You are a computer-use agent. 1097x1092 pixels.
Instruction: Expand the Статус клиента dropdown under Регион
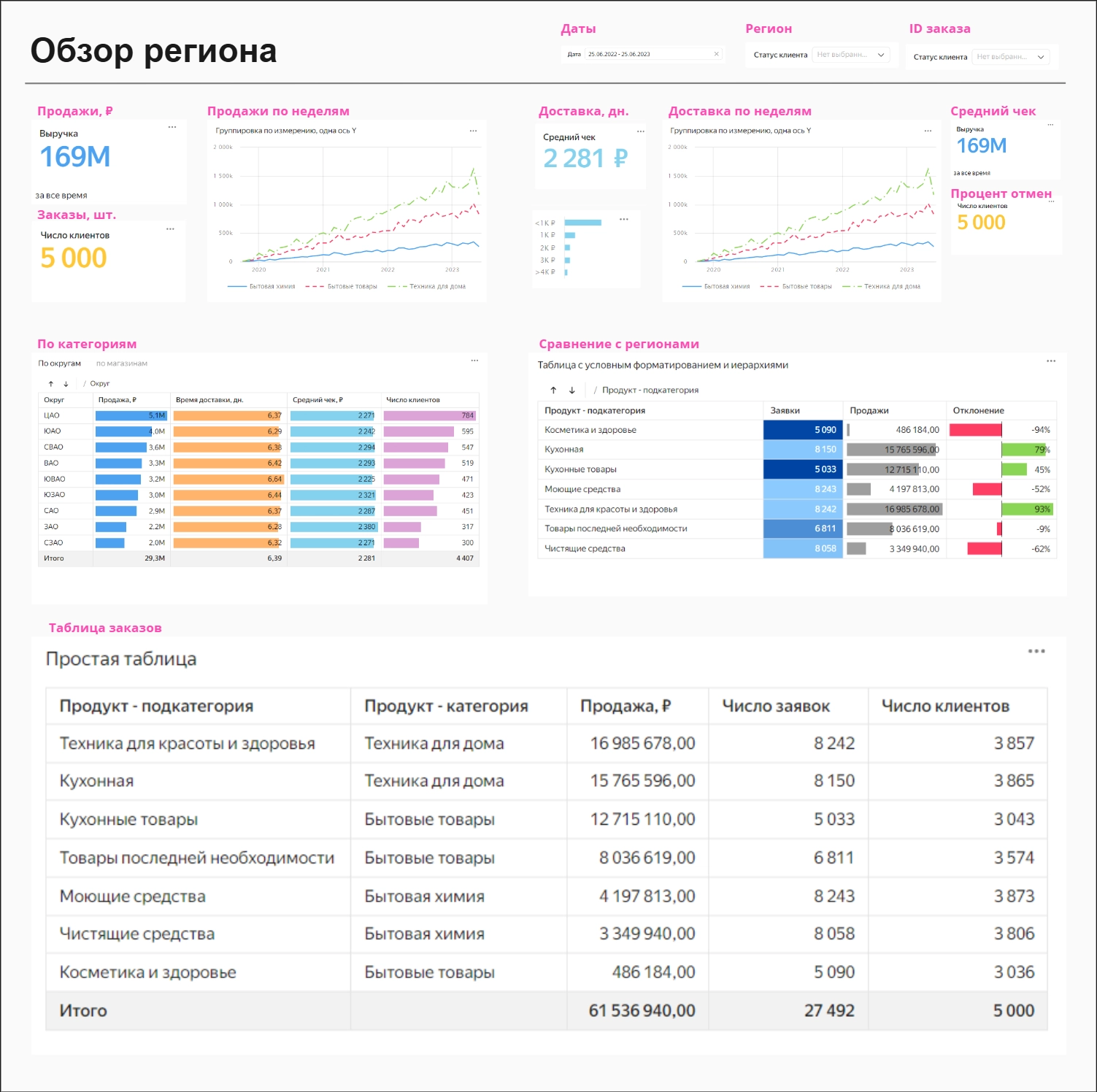(x=850, y=55)
